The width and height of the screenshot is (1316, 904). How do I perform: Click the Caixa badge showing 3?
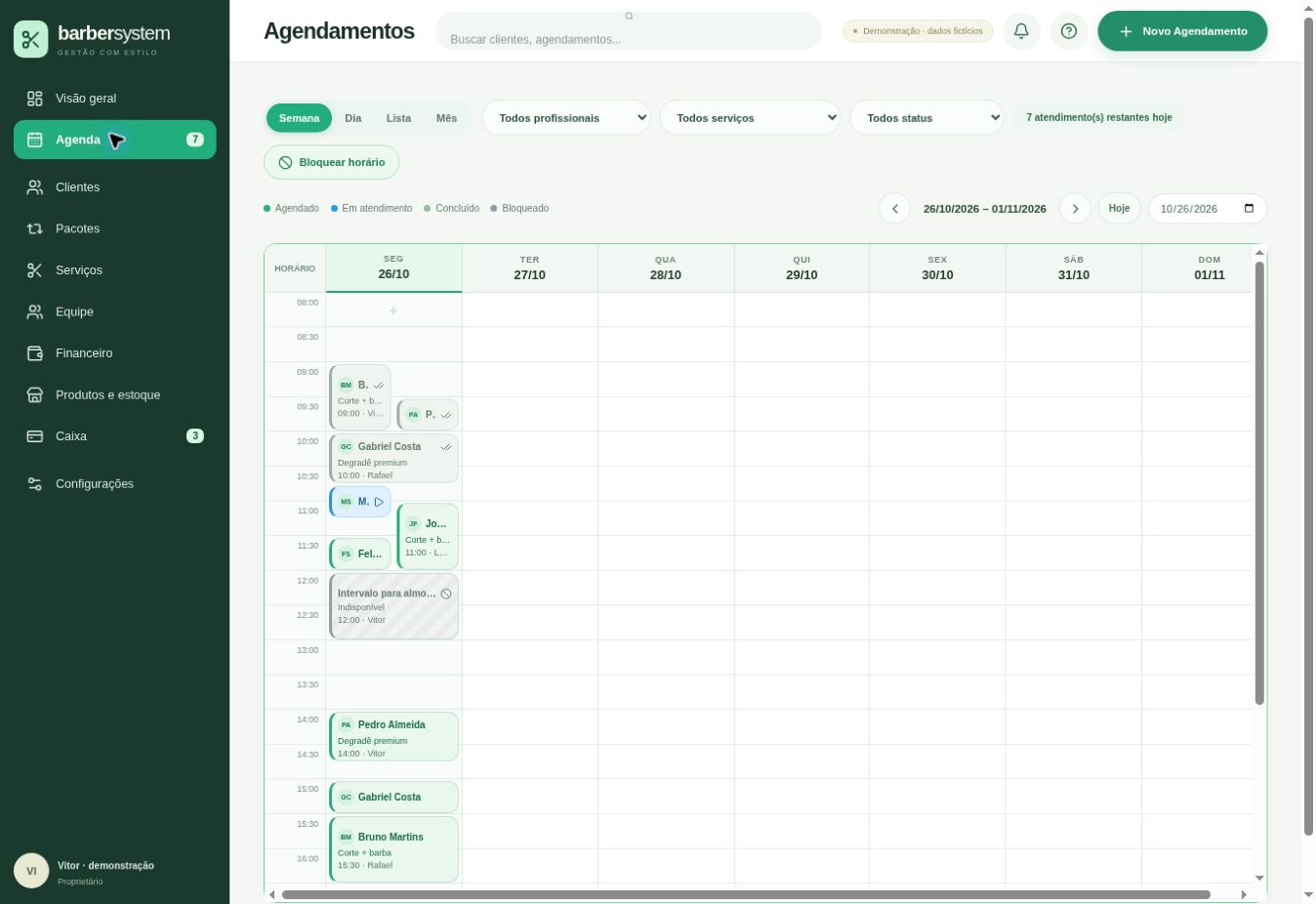[x=195, y=436]
